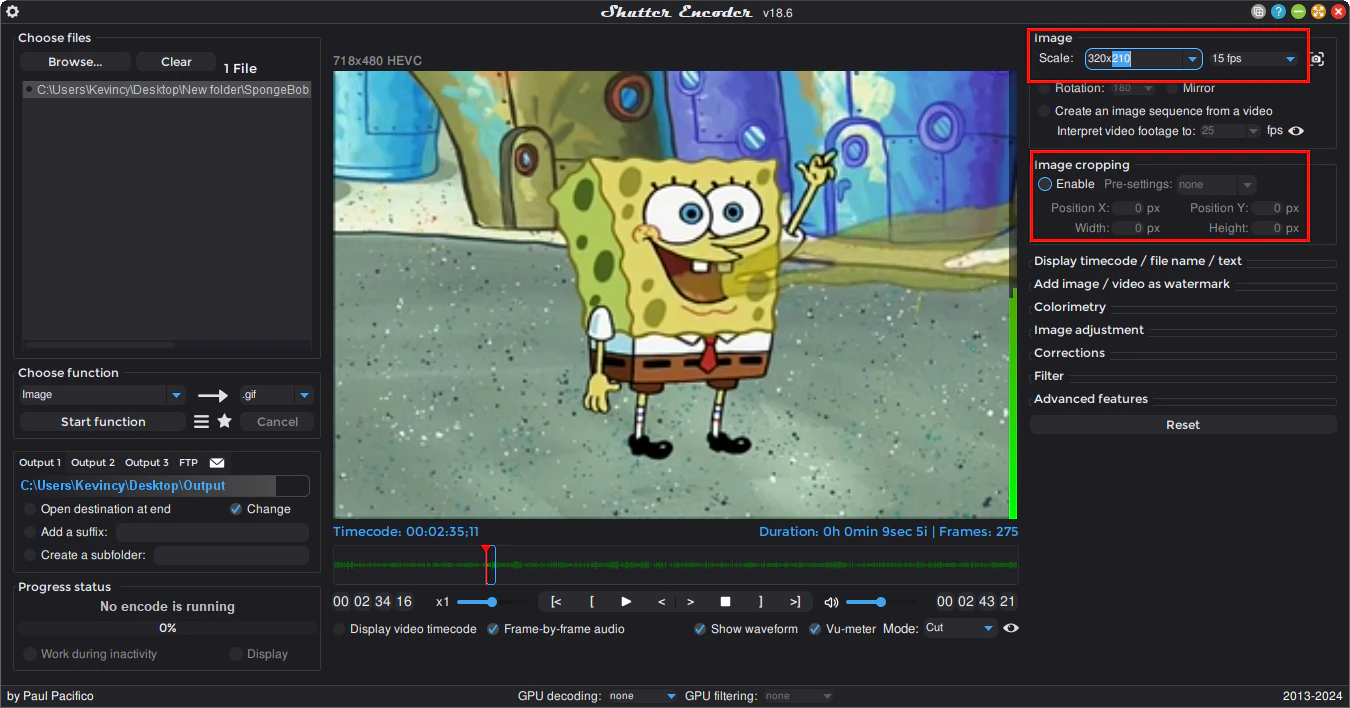The width and height of the screenshot is (1350, 708).
Task: Toggle Vu-meter checkbox
Action: coord(815,629)
